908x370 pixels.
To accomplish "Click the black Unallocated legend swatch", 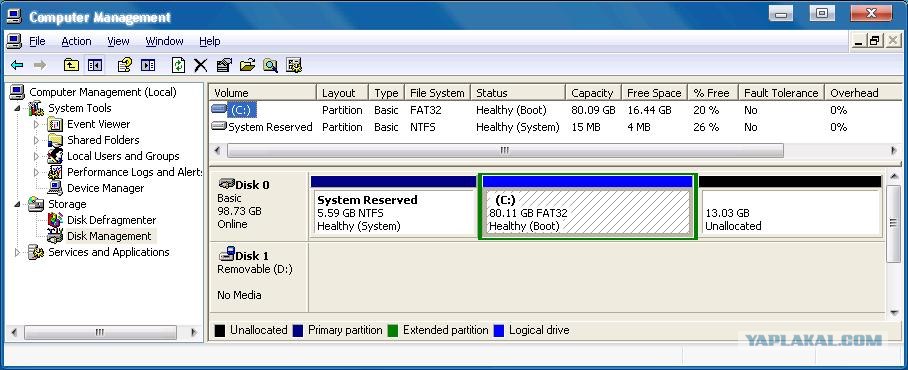I will coord(219,331).
